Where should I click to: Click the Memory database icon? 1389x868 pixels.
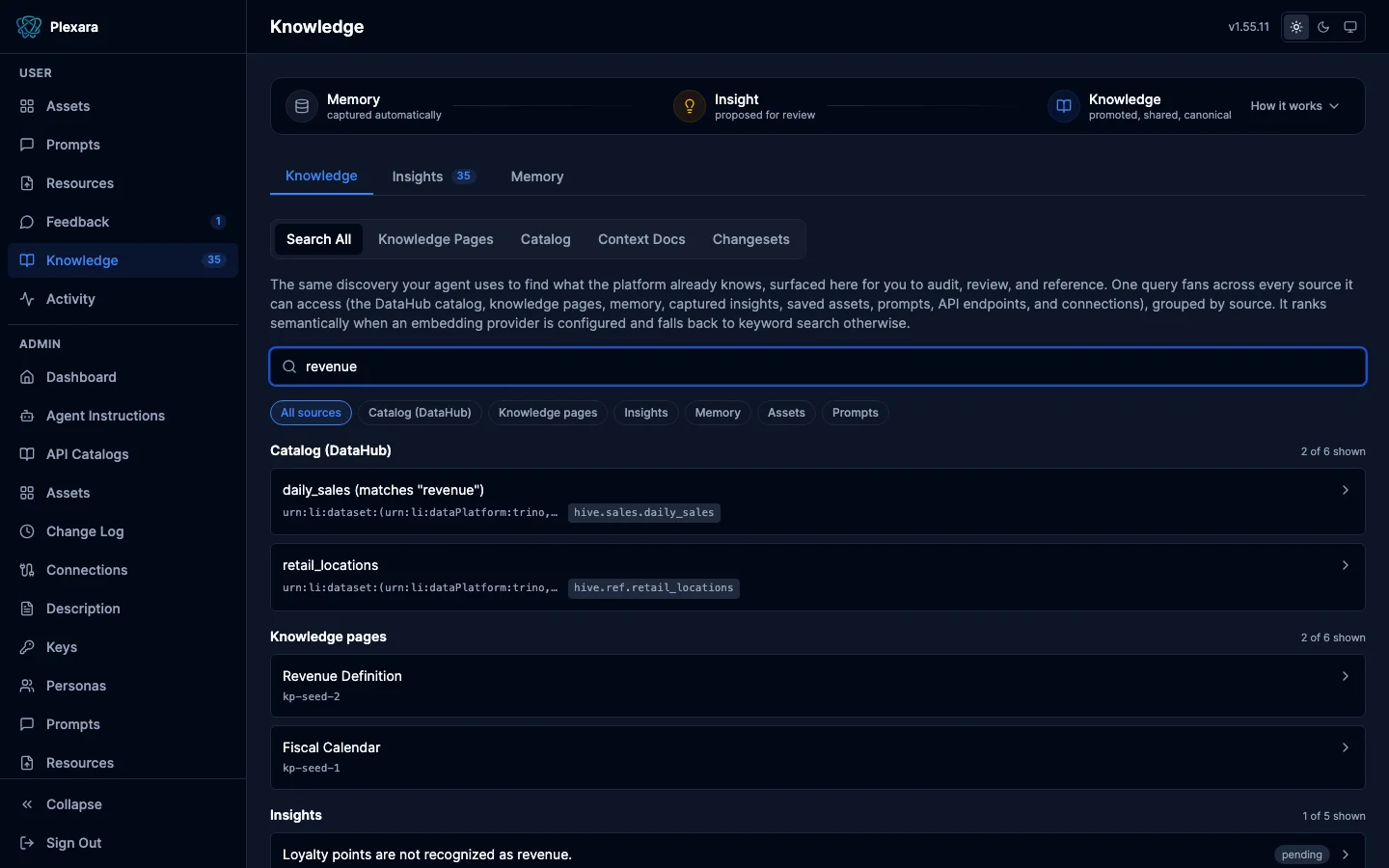[x=302, y=106]
